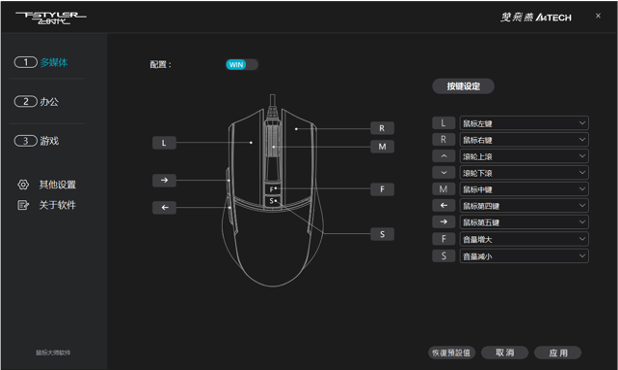The width and height of the screenshot is (618, 370).
Task: Switch to profile 1 多媒体
Action: pyautogui.click(x=41, y=62)
